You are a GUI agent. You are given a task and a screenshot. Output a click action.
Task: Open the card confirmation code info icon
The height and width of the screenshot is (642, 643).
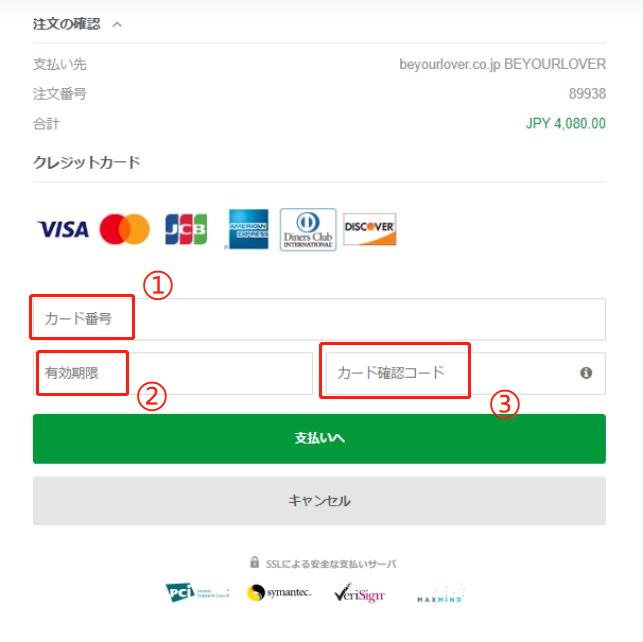(586, 373)
